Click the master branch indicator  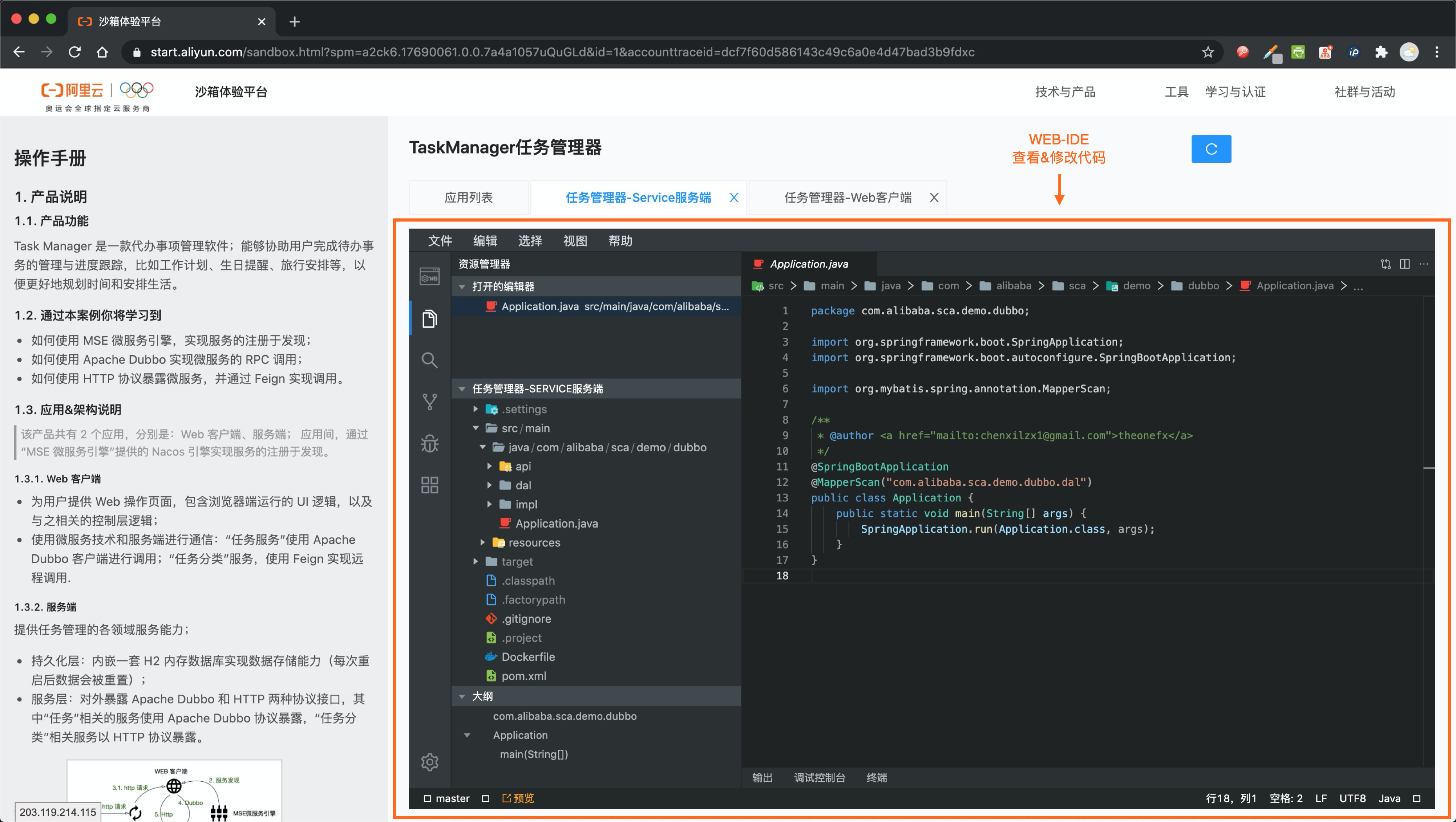point(452,798)
